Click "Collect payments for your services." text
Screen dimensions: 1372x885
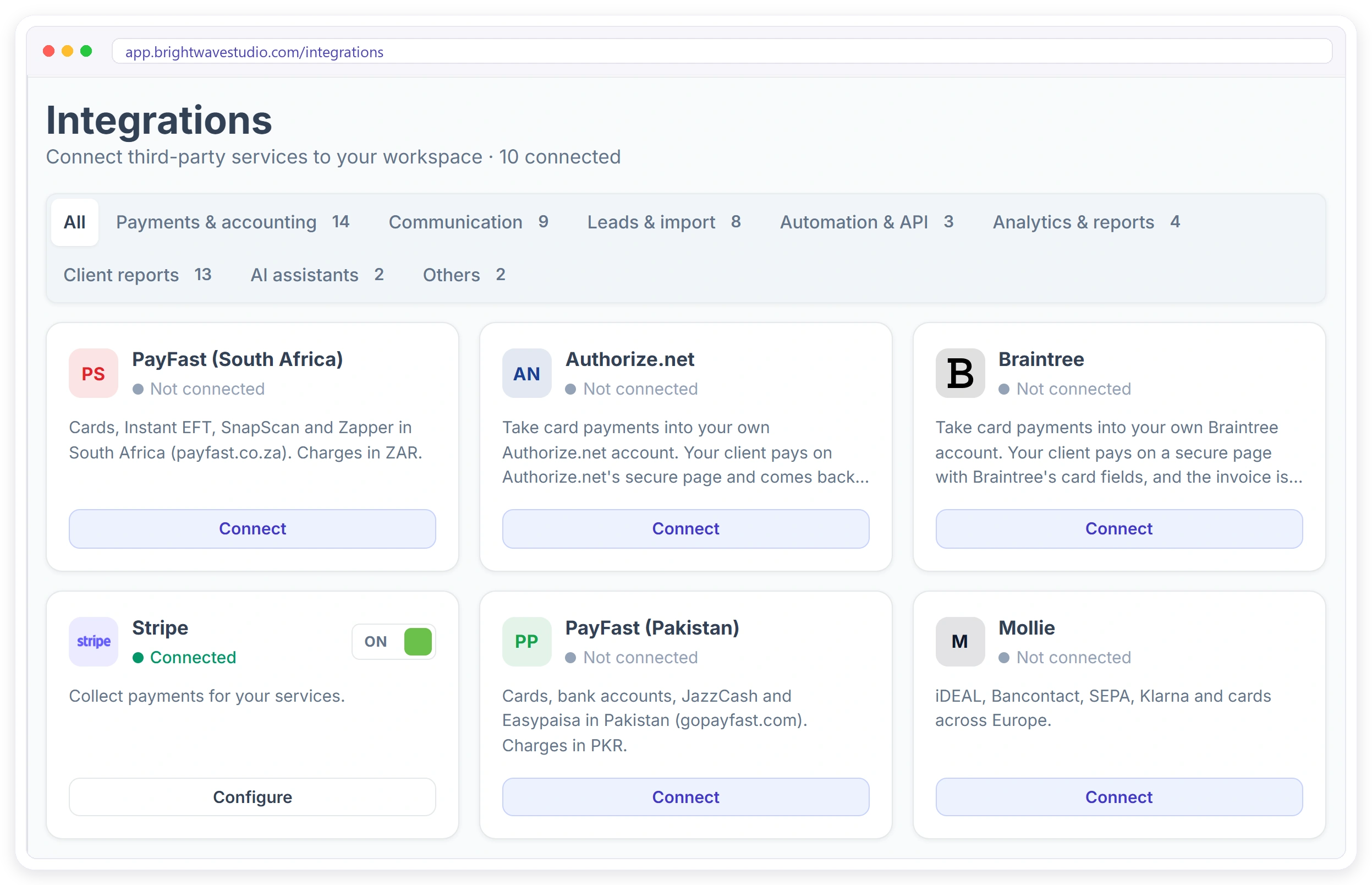point(207,696)
